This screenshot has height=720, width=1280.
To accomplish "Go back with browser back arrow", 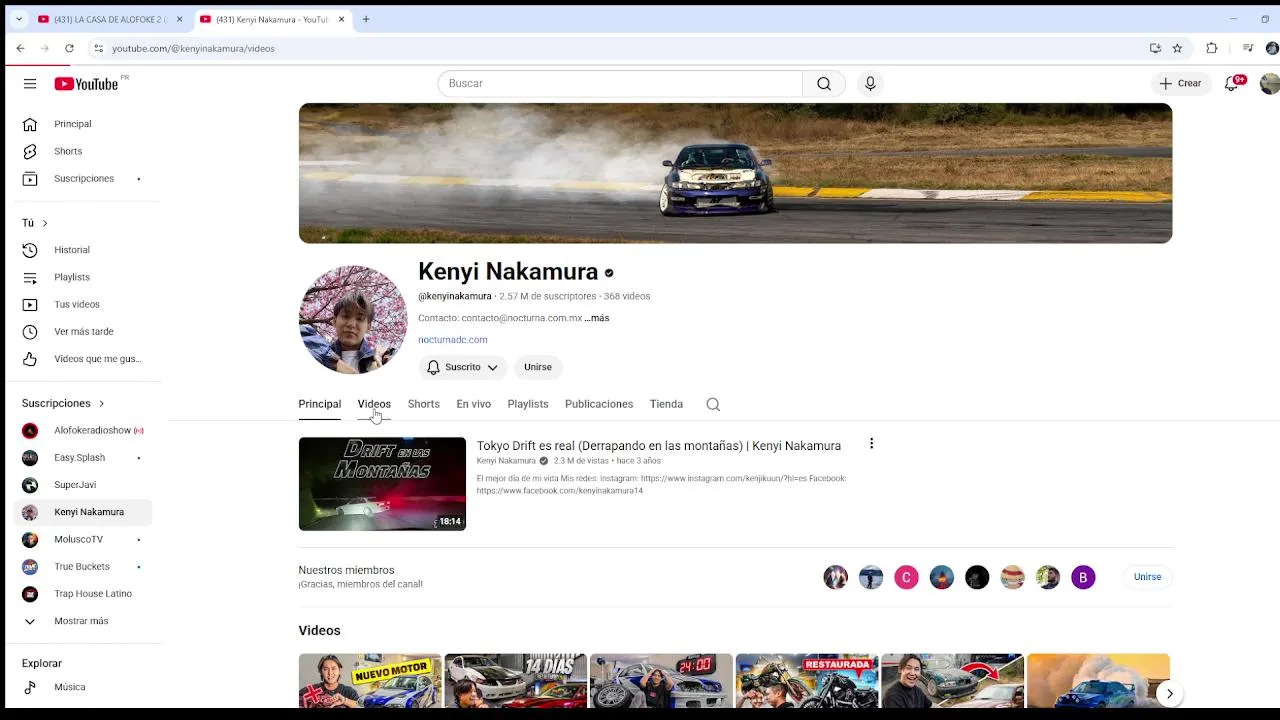I will [x=20, y=48].
